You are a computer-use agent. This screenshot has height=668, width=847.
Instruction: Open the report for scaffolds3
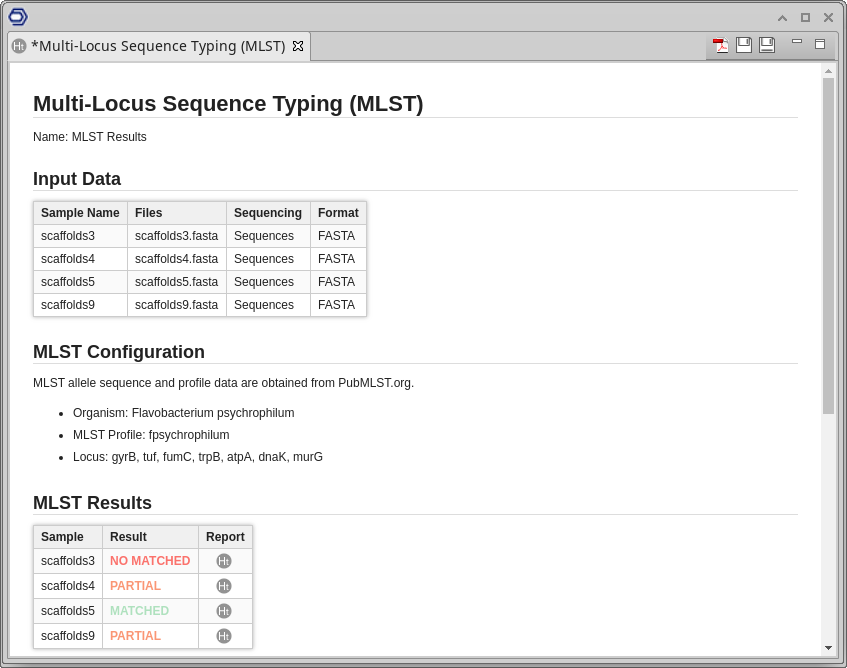click(224, 561)
